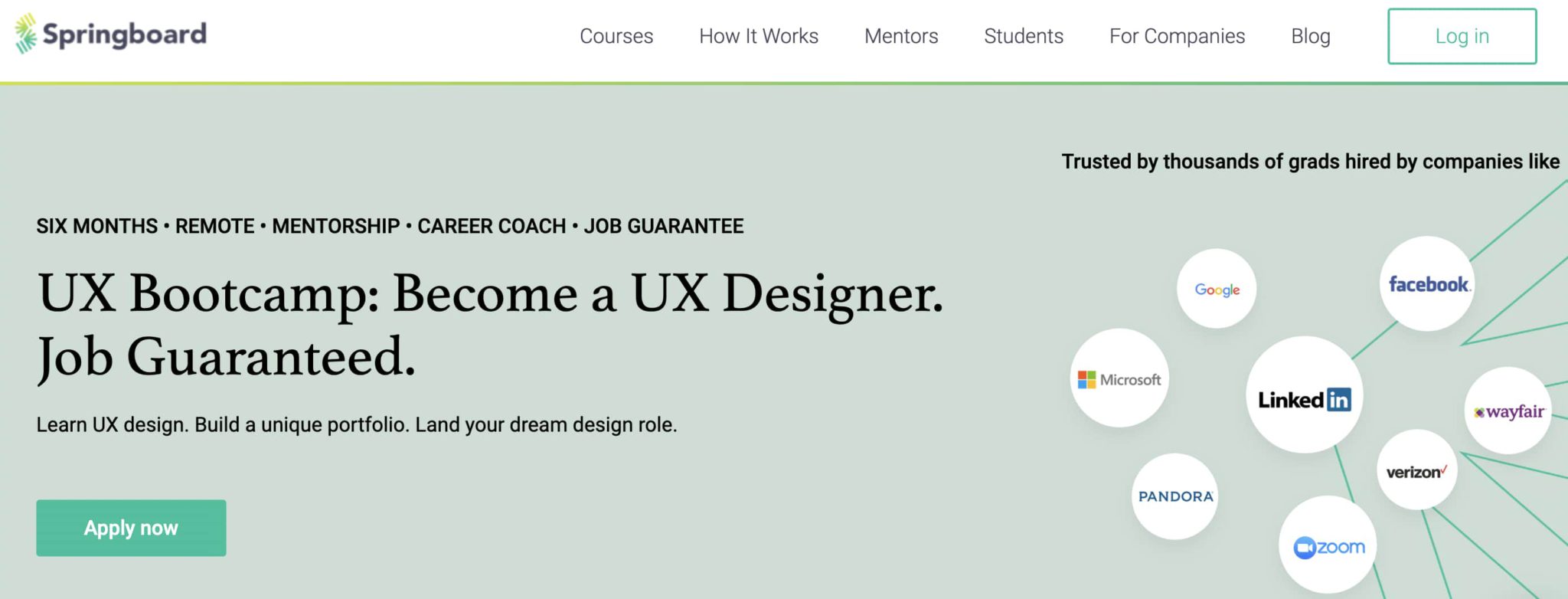Click the JOB GUARANTEE label text
The height and width of the screenshot is (599, 1568).
[x=663, y=226]
